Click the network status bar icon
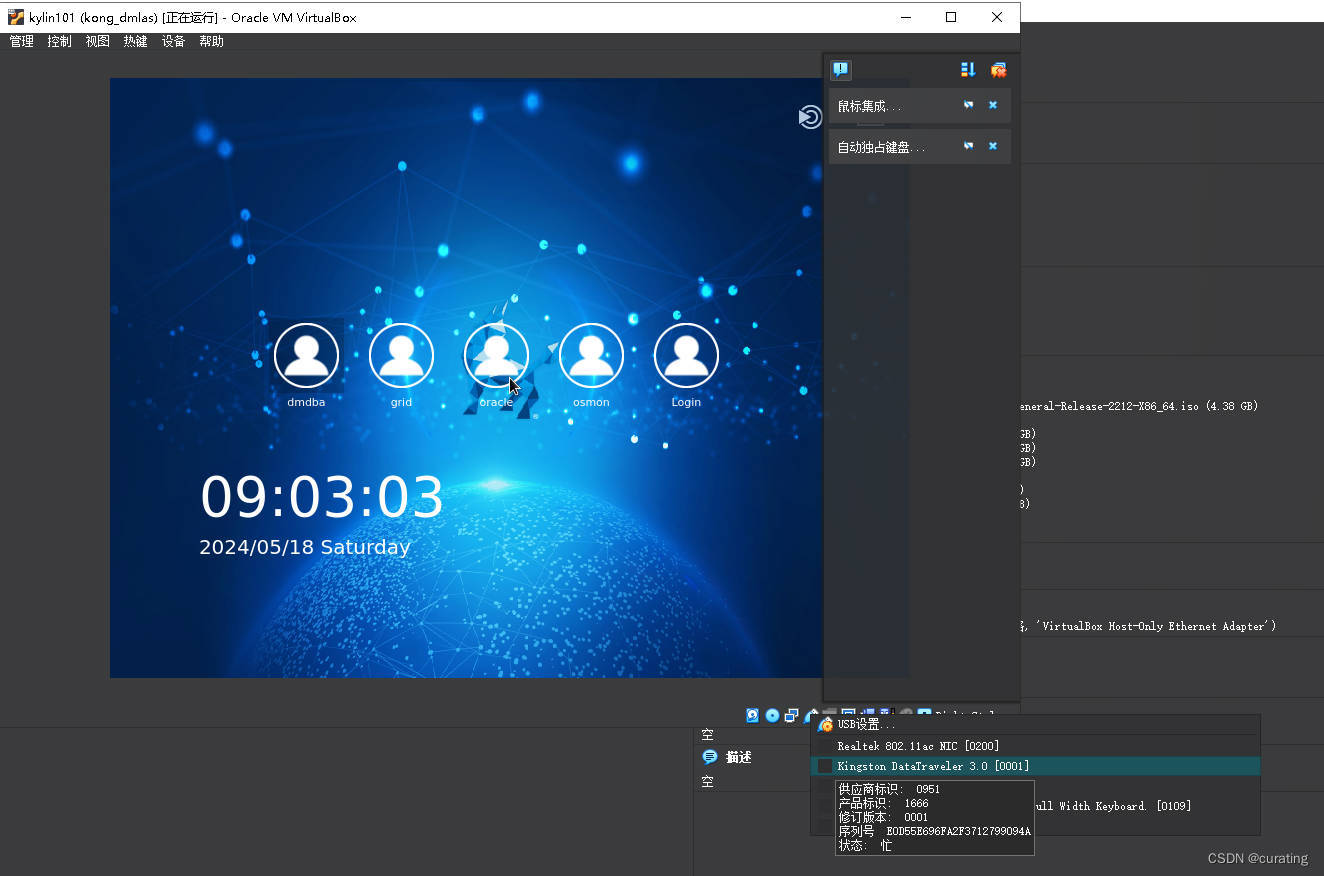 [x=791, y=715]
